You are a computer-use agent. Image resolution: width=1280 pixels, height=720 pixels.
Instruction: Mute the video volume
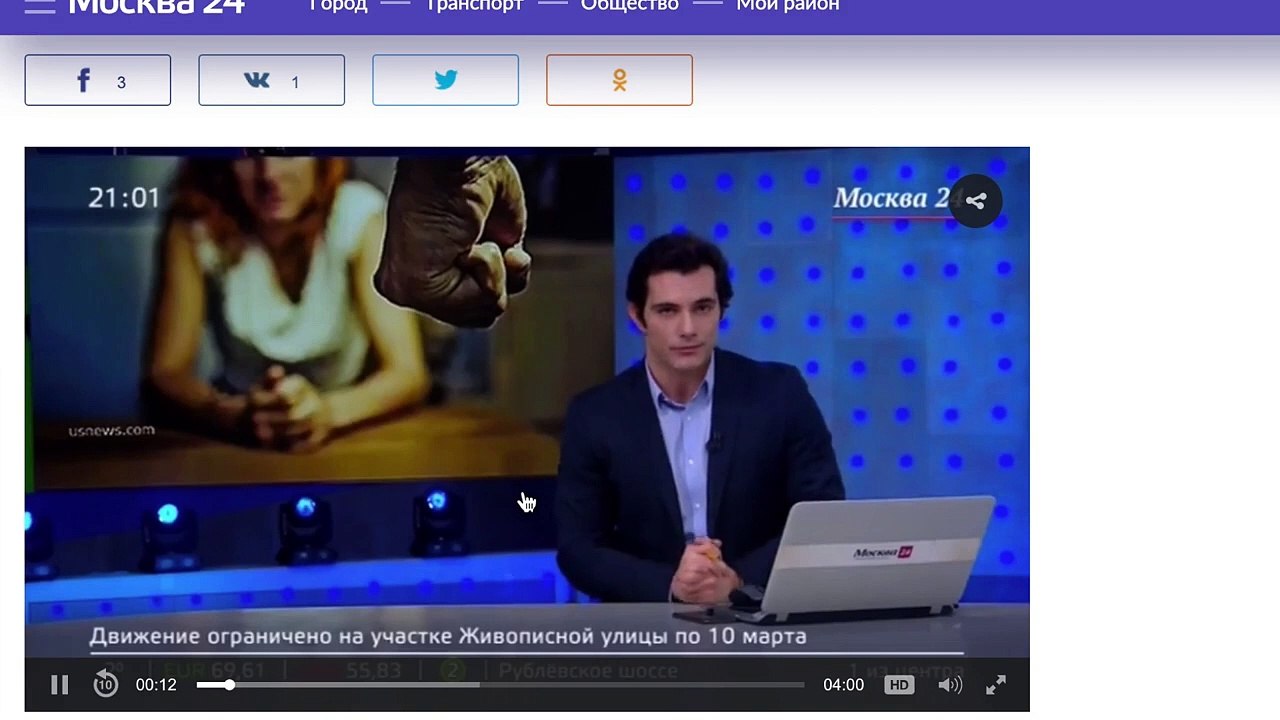pyautogui.click(x=950, y=685)
